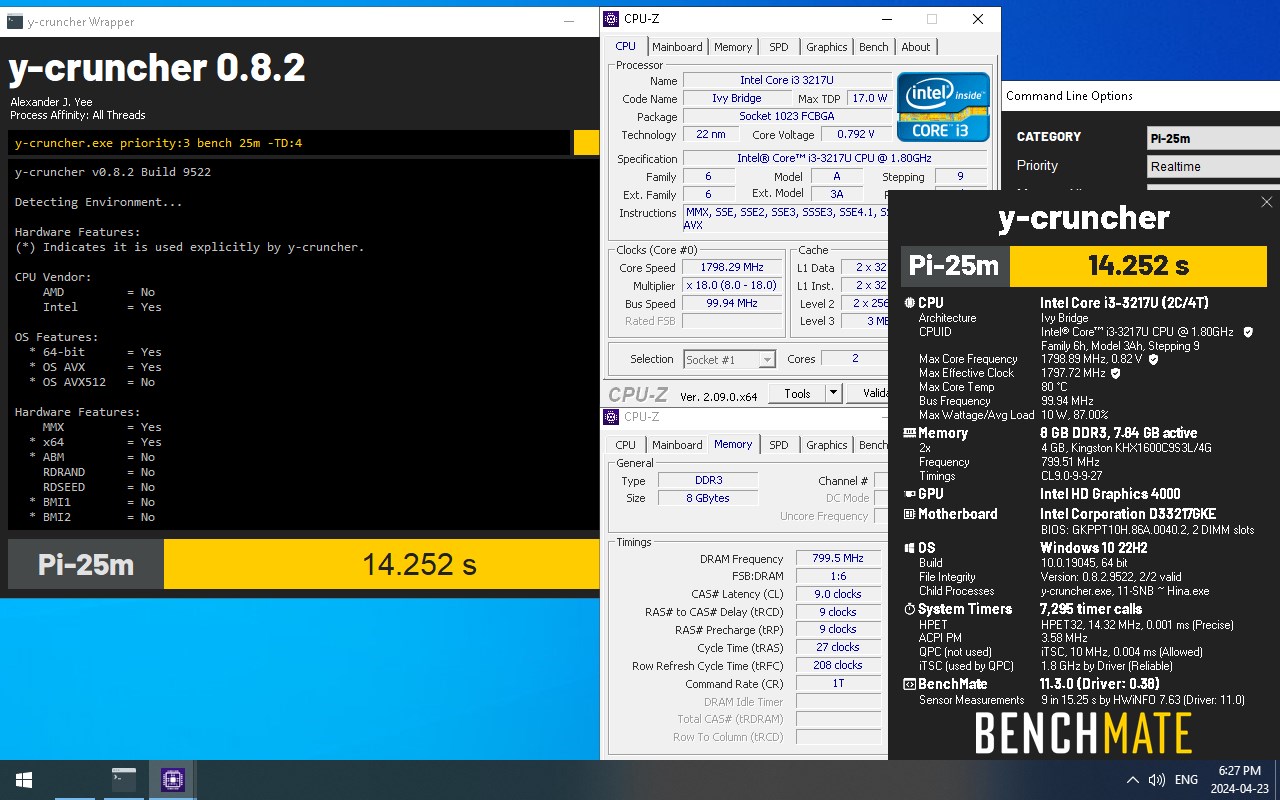Click the Core Voltage 0.792 V field

point(855,135)
